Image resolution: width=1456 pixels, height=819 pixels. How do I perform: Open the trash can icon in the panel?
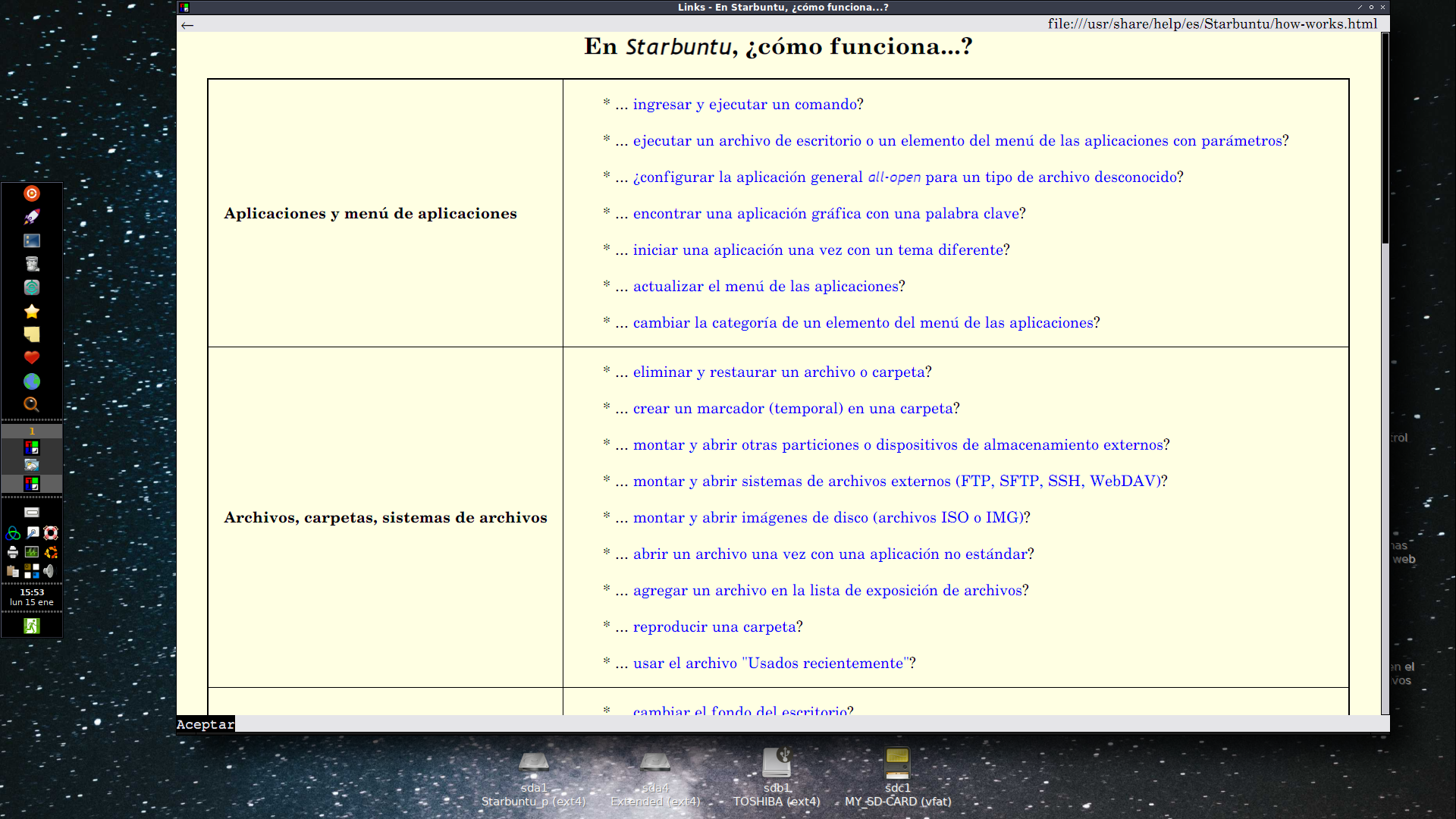32,264
